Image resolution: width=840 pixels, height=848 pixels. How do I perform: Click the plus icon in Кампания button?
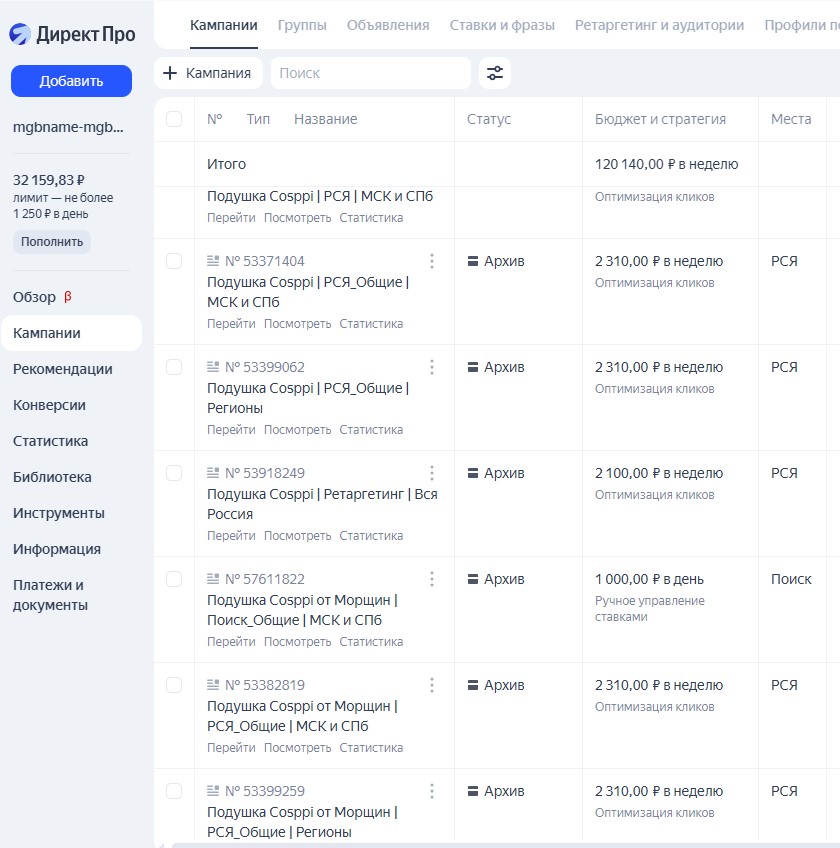170,73
